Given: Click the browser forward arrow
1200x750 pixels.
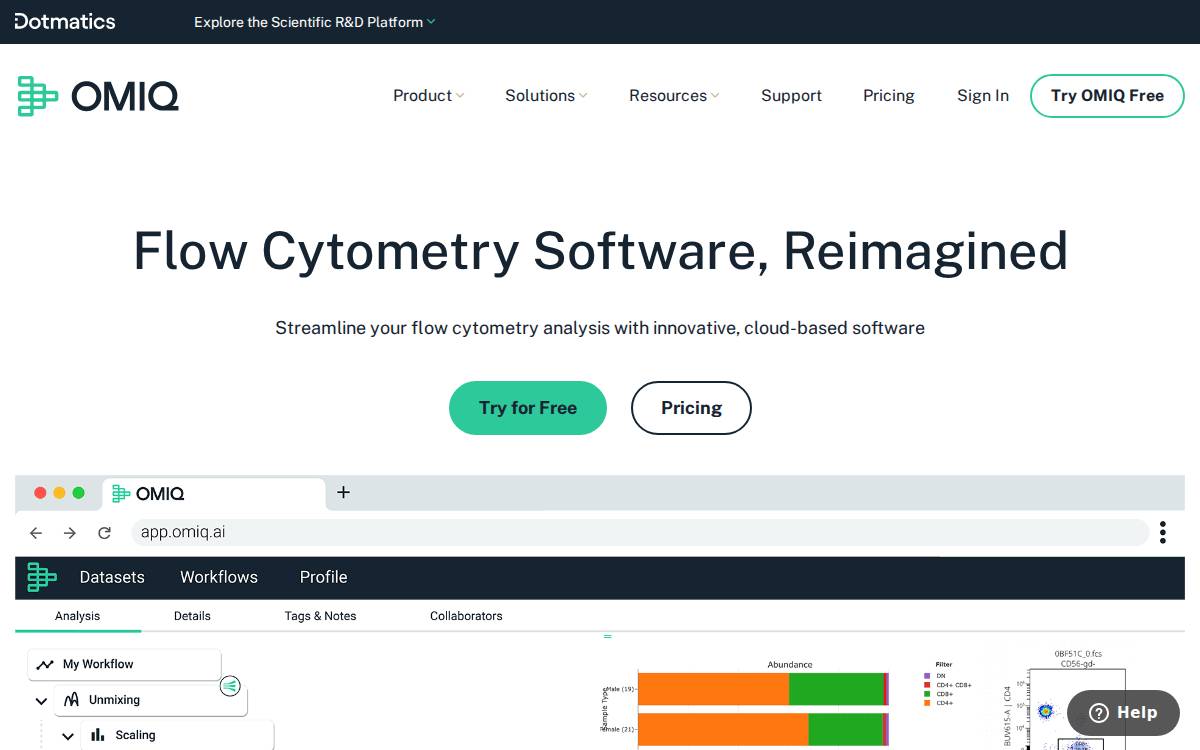Looking at the screenshot, I should (x=70, y=533).
